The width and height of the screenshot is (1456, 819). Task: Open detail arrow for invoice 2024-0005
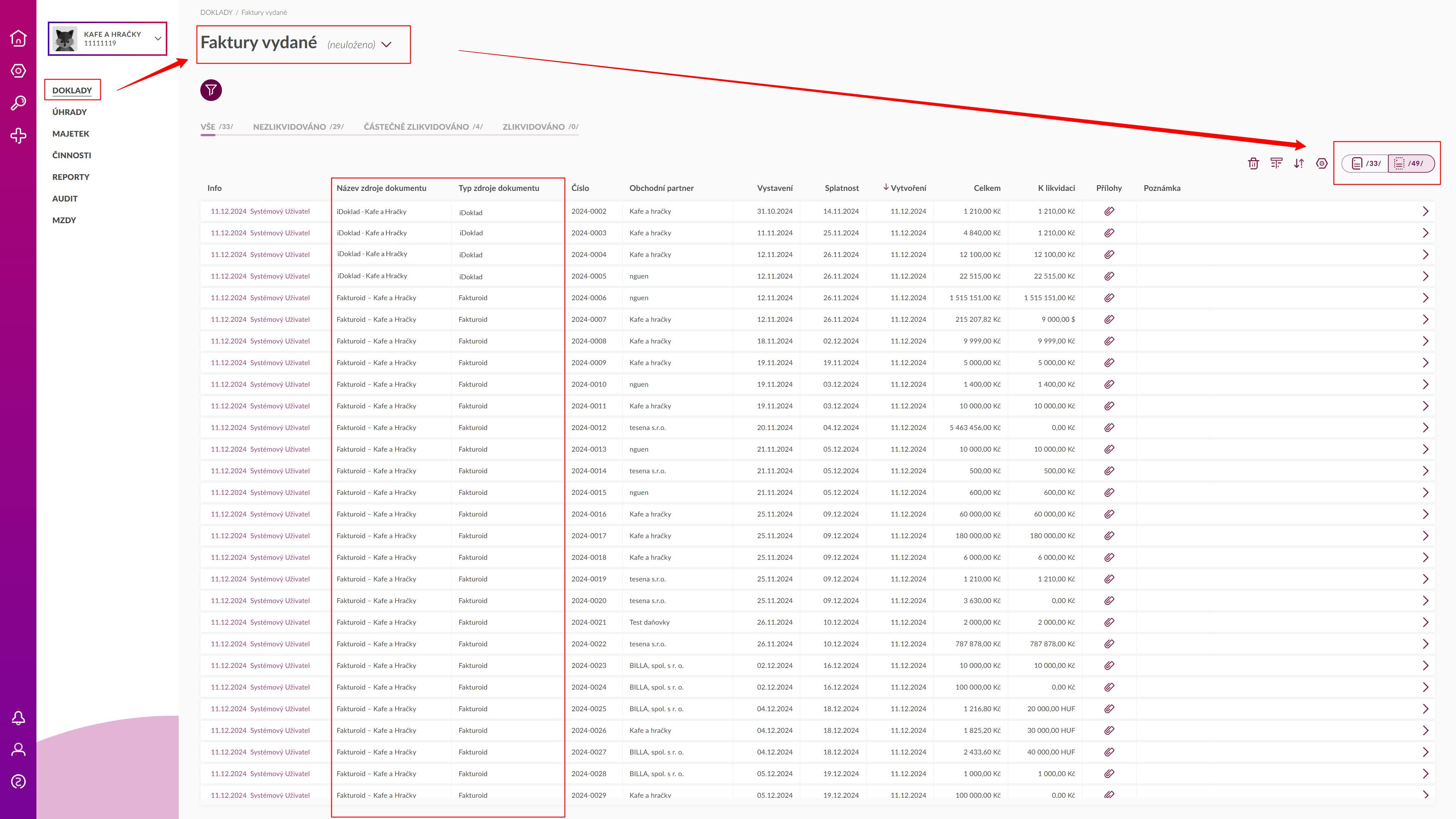pyautogui.click(x=1426, y=277)
